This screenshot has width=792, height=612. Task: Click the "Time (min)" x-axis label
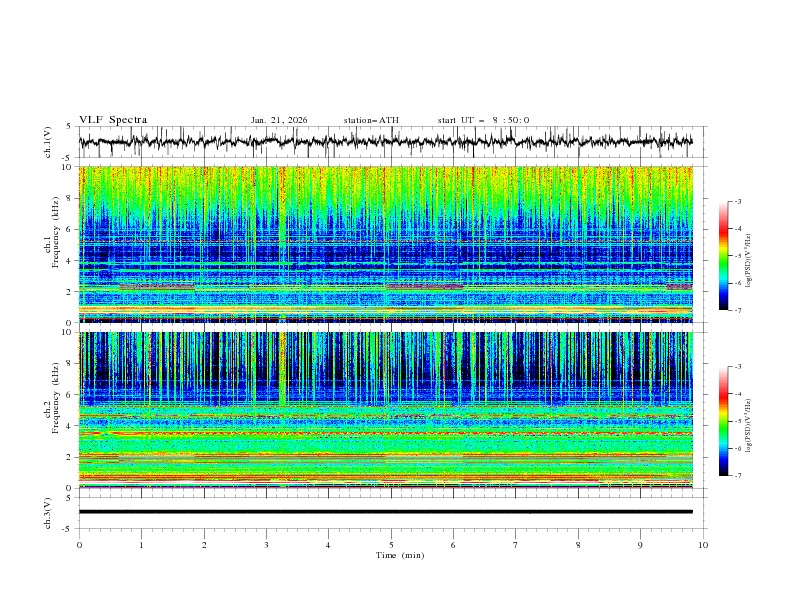tap(400, 555)
